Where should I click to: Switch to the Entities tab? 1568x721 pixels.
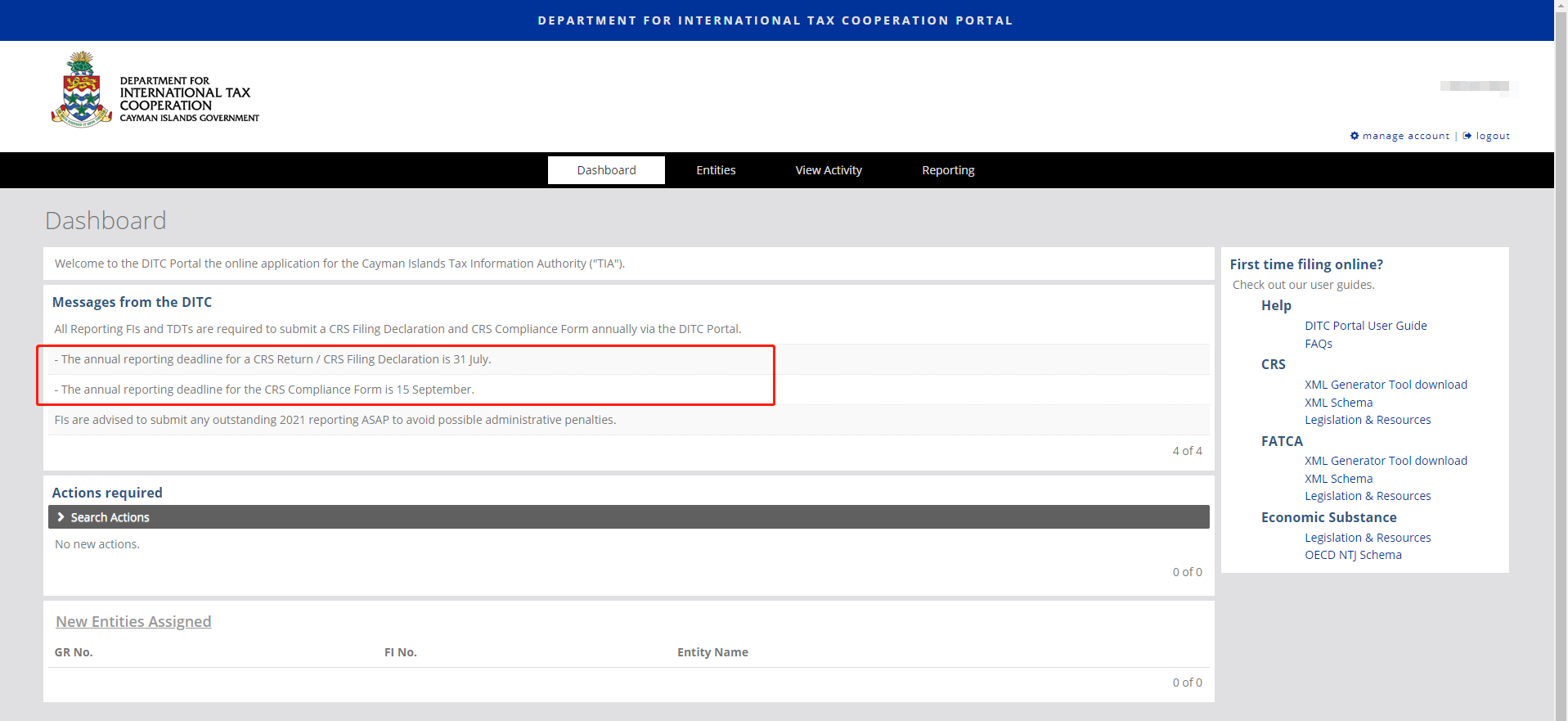(x=716, y=170)
